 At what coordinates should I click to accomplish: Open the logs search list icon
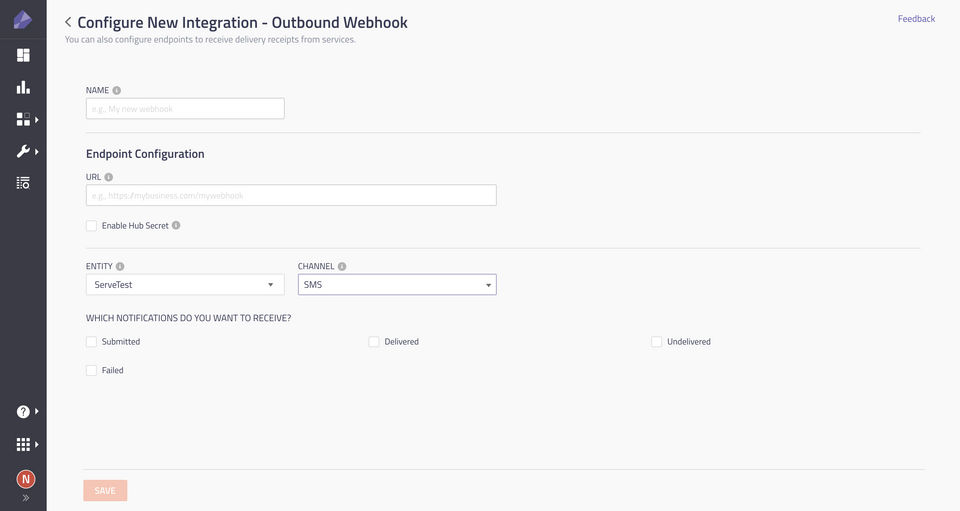click(x=23, y=183)
